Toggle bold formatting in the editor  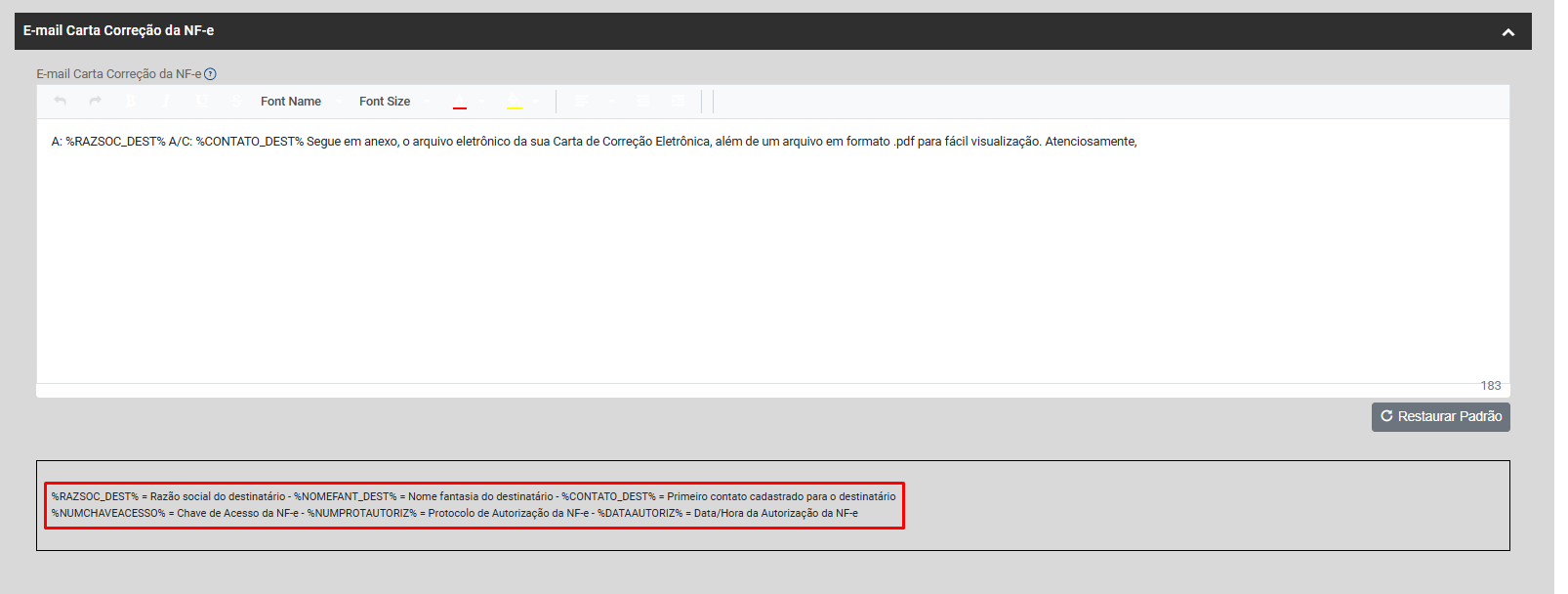[x=131, y=102]
